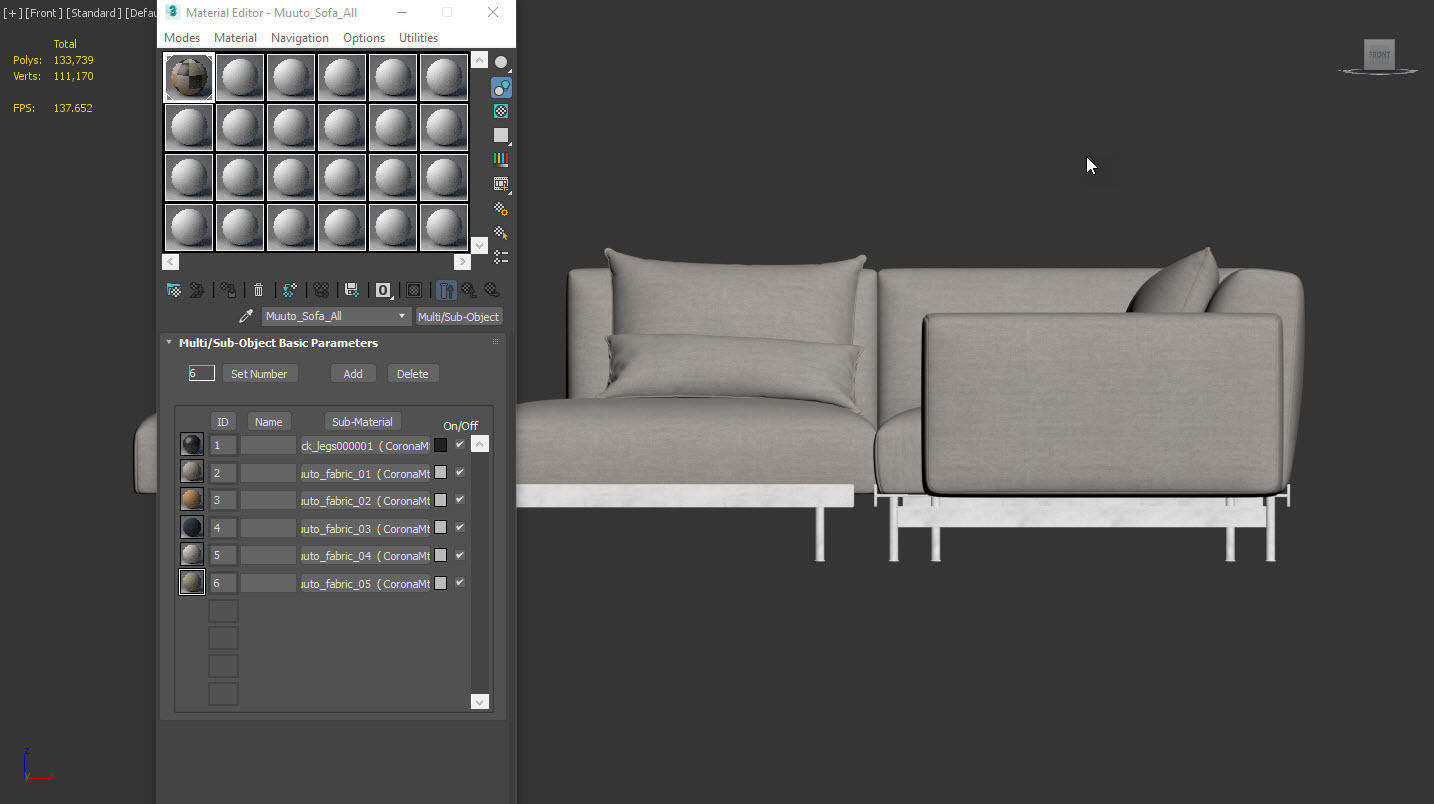The height and width of the screenshot is (804, 1434).
Task: Open the Modes menu
Action: point(182,38)
